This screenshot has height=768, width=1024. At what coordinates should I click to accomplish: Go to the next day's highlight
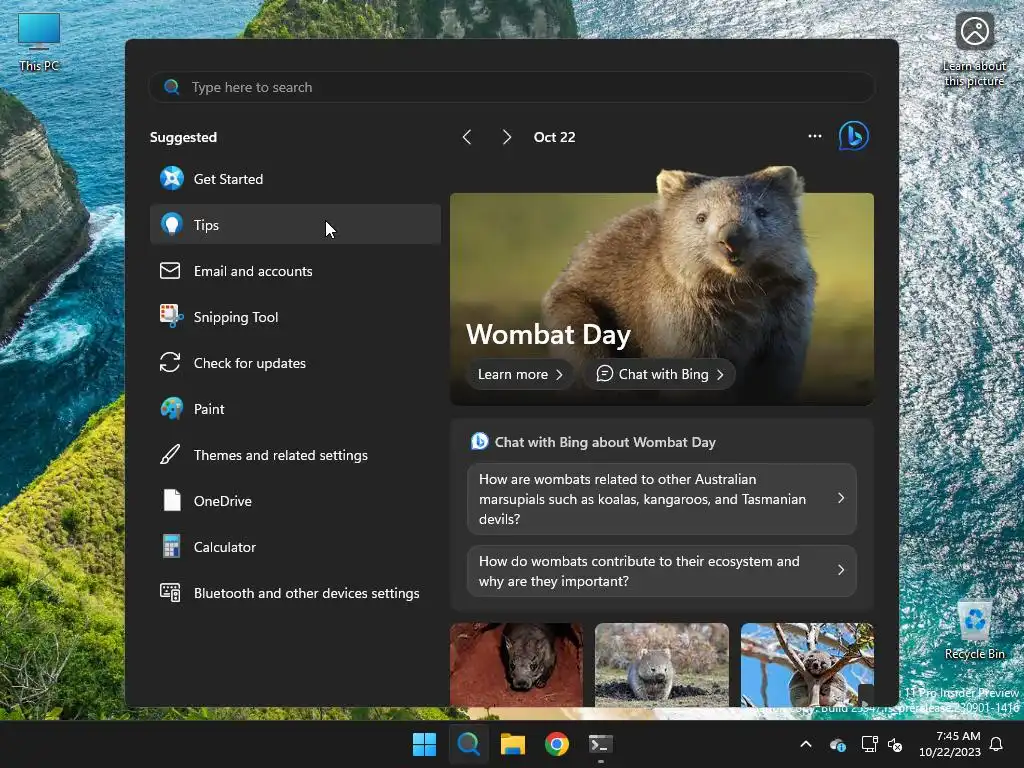click(x=506, y=137)
